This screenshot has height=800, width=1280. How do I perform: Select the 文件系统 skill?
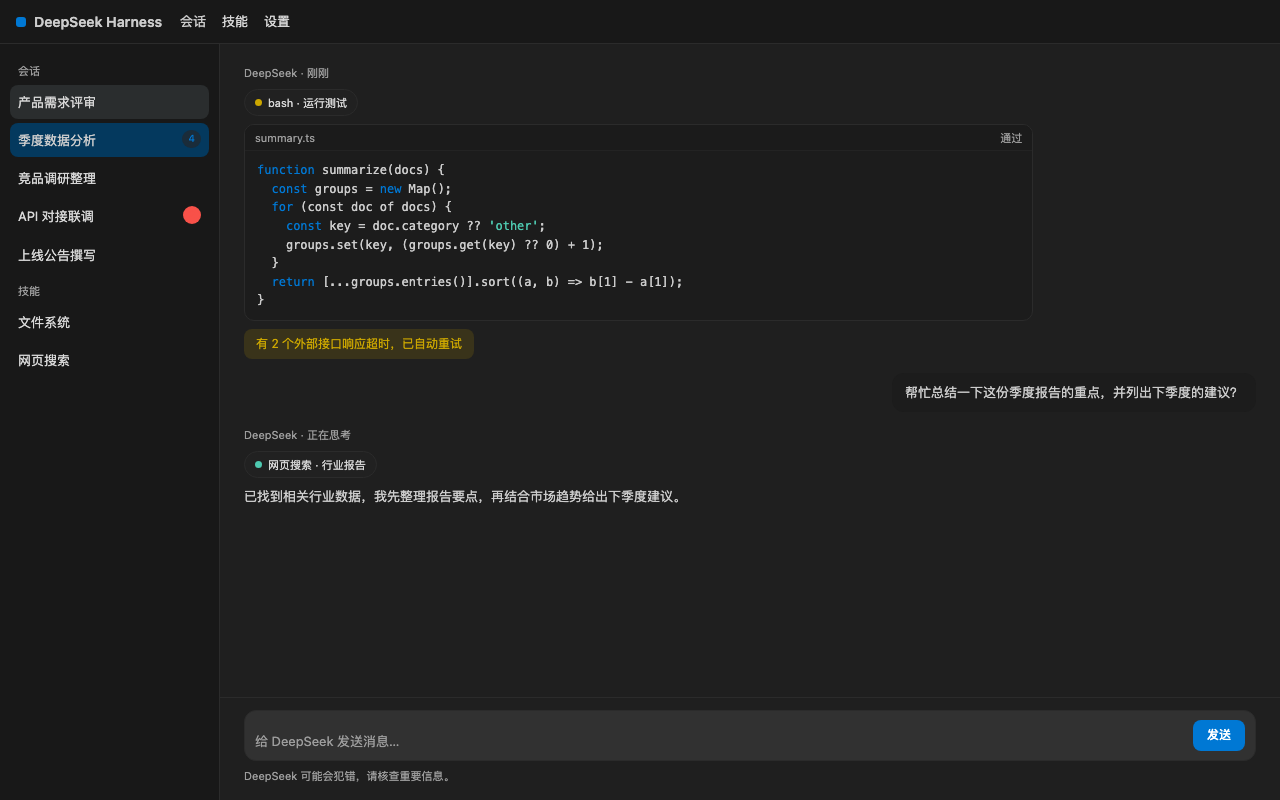(109, 322)
